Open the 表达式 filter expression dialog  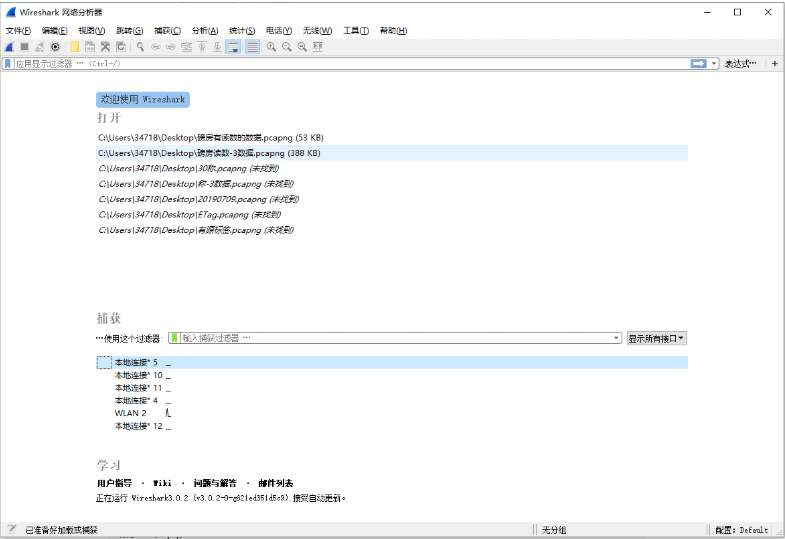tap(741, 64)
